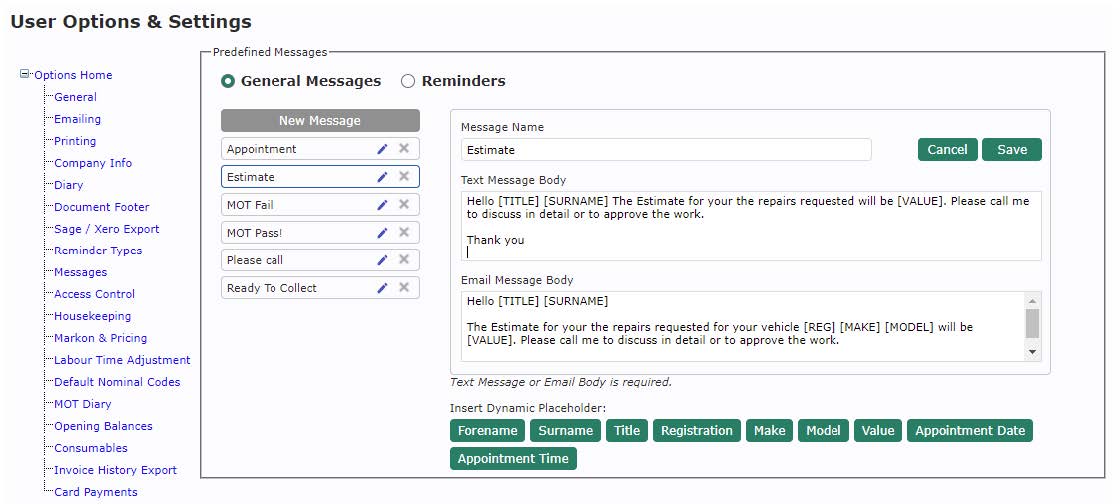Go to Access Control settings
The image size is (1120, 504).
(94, 294)
